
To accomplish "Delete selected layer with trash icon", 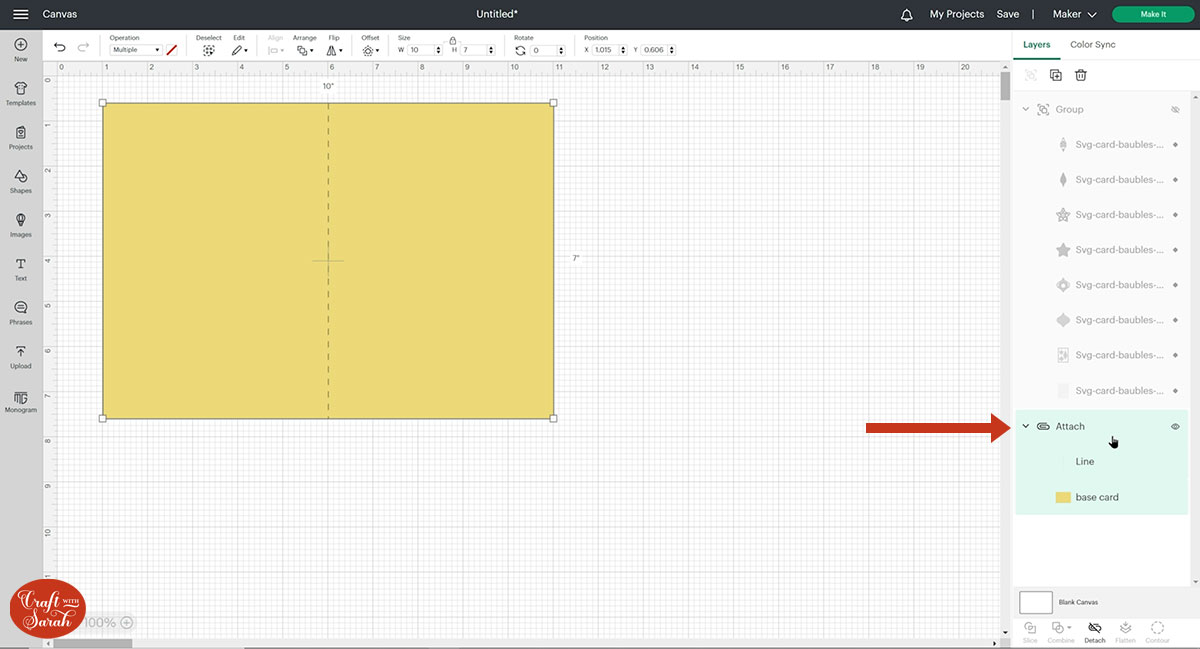I will (x=1081, y=75).
